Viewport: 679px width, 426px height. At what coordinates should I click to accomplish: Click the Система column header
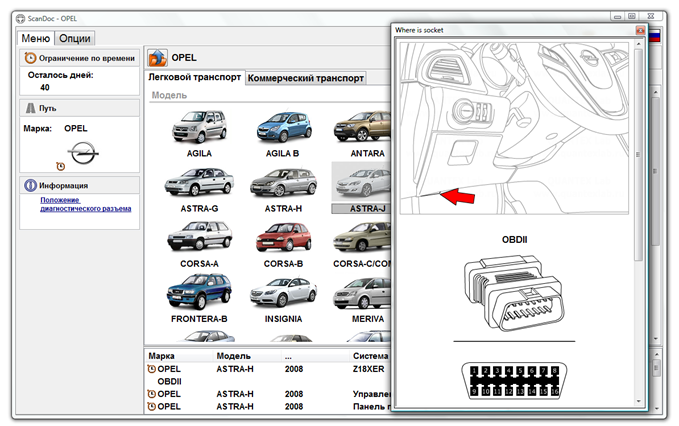coord(370,356)
